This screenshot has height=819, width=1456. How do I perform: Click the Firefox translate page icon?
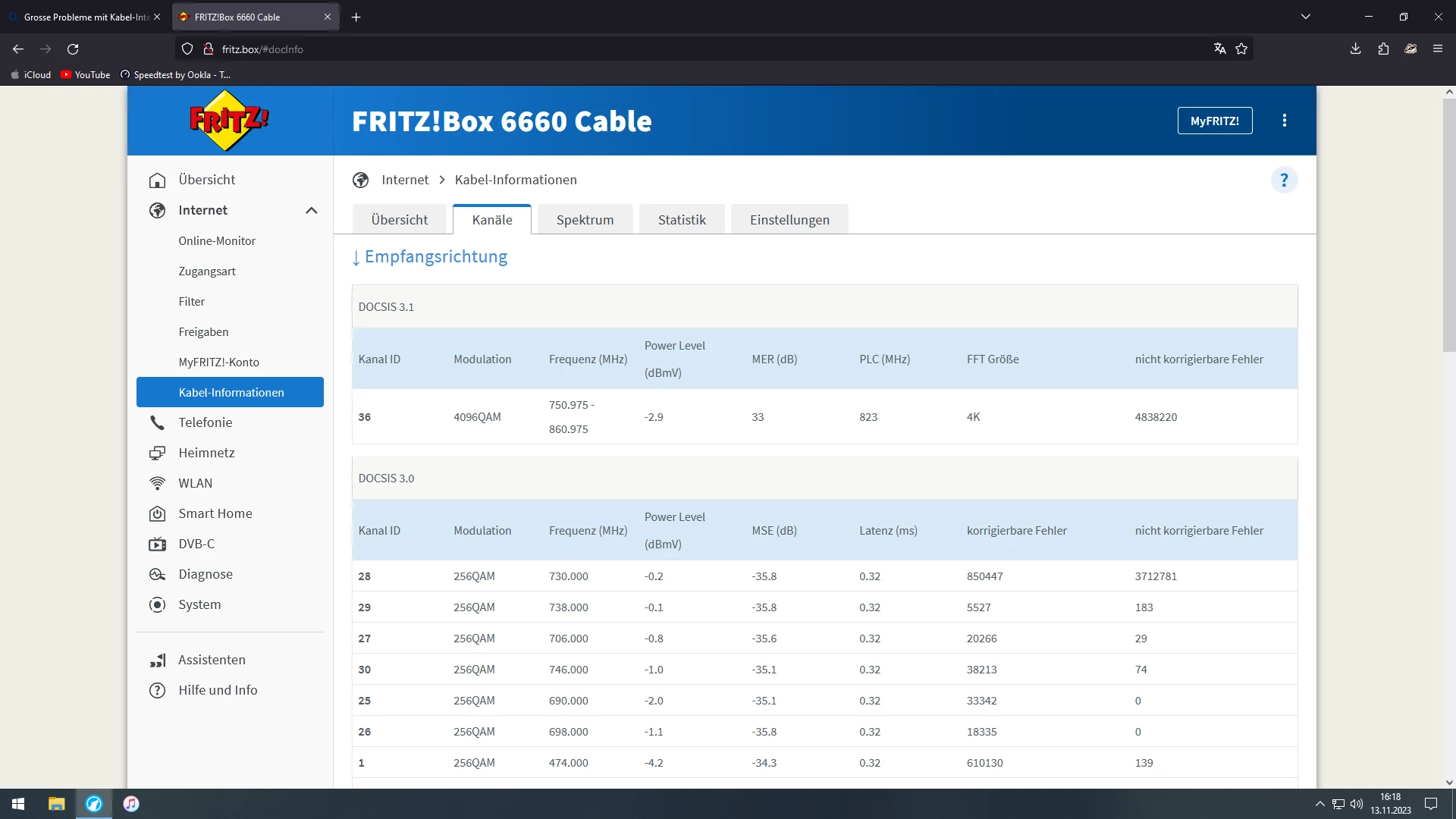click(1219, 49)
